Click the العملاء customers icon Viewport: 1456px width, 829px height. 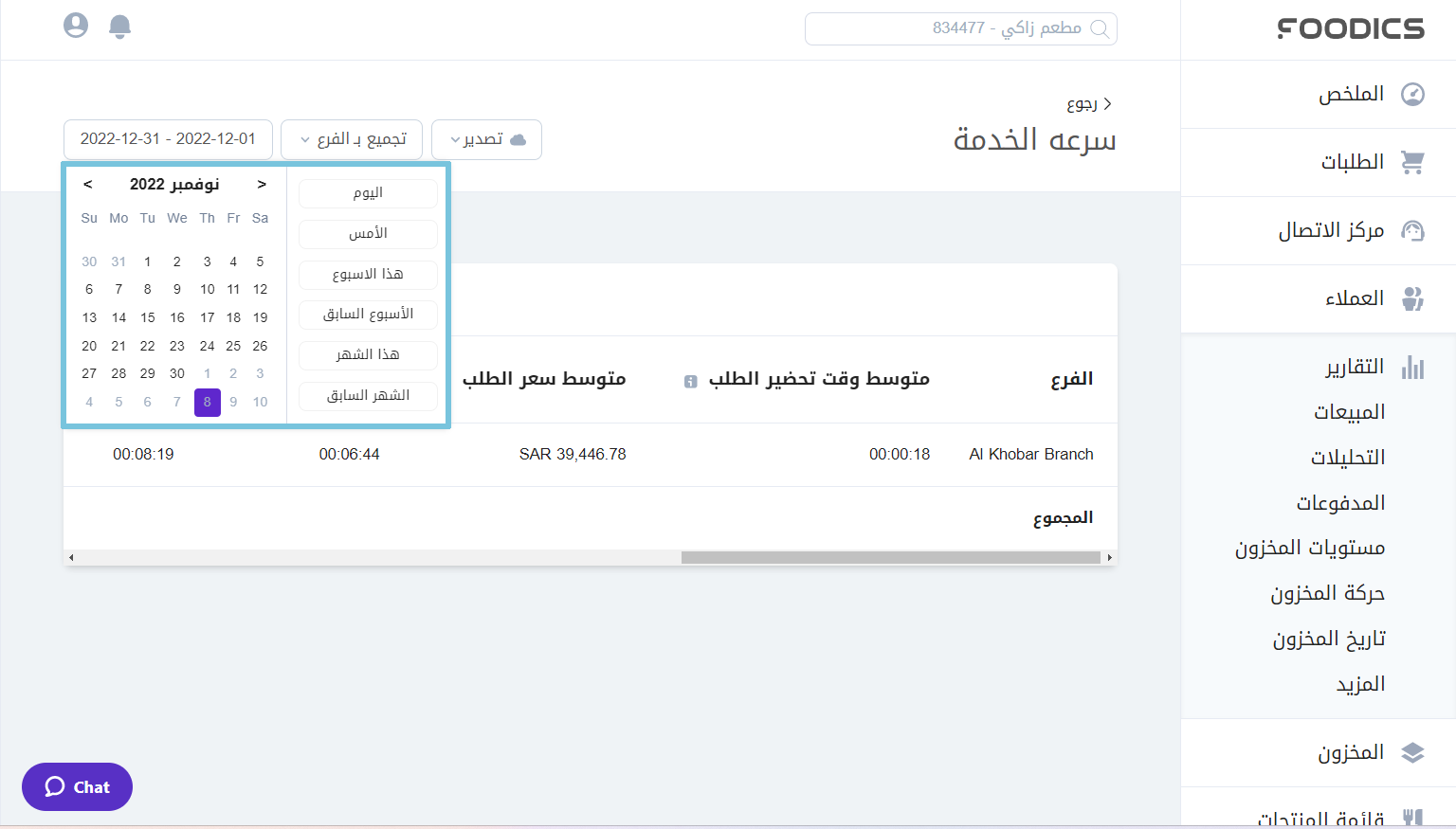1413,297
